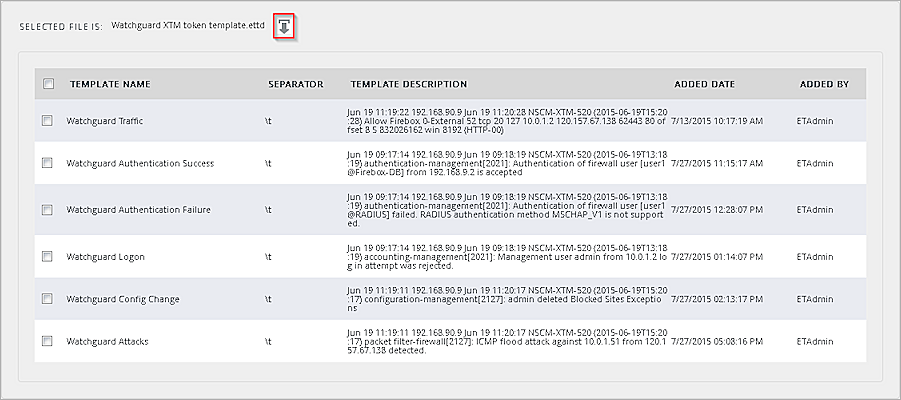The height and width of the screenshot is (400, 901).
Task: Toggle the select-all templates header checkbox
Action: [48, 84]
